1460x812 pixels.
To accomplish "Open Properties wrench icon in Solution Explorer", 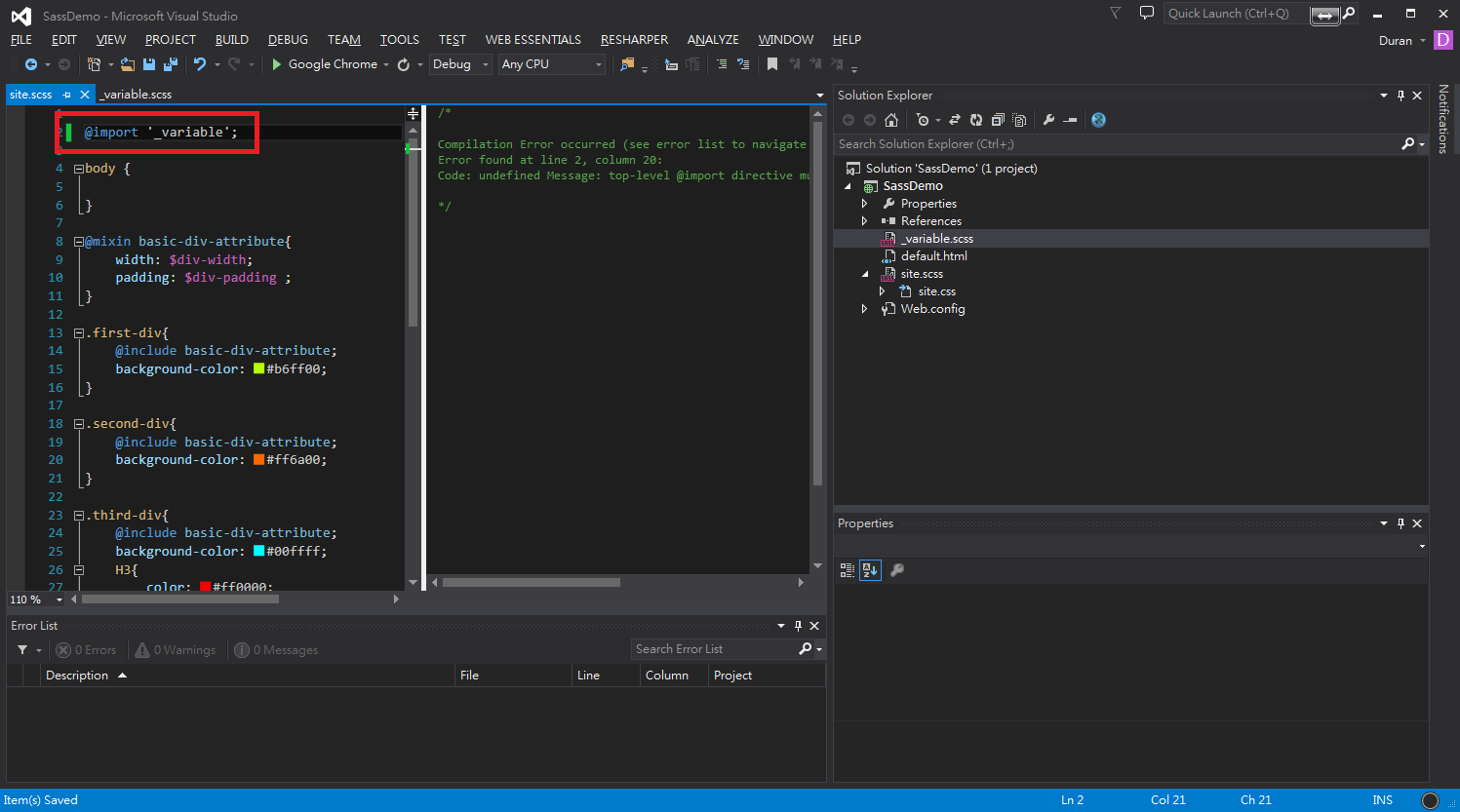I will [1048, 120].
